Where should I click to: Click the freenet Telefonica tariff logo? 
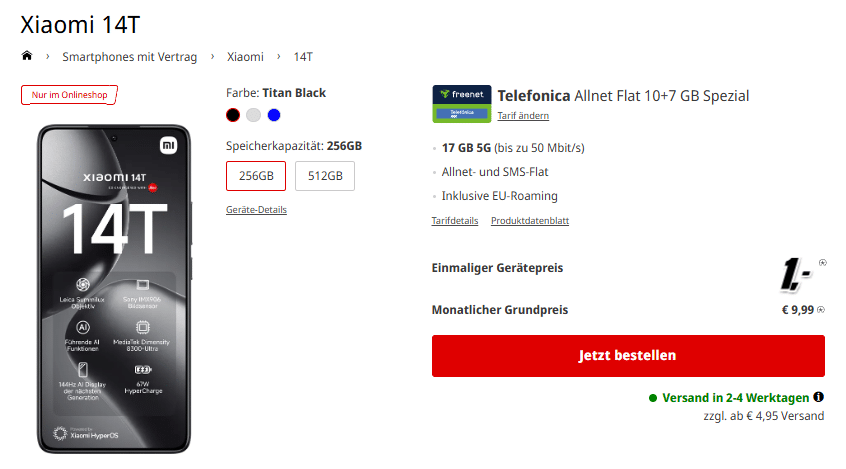(x=462, y=104)
